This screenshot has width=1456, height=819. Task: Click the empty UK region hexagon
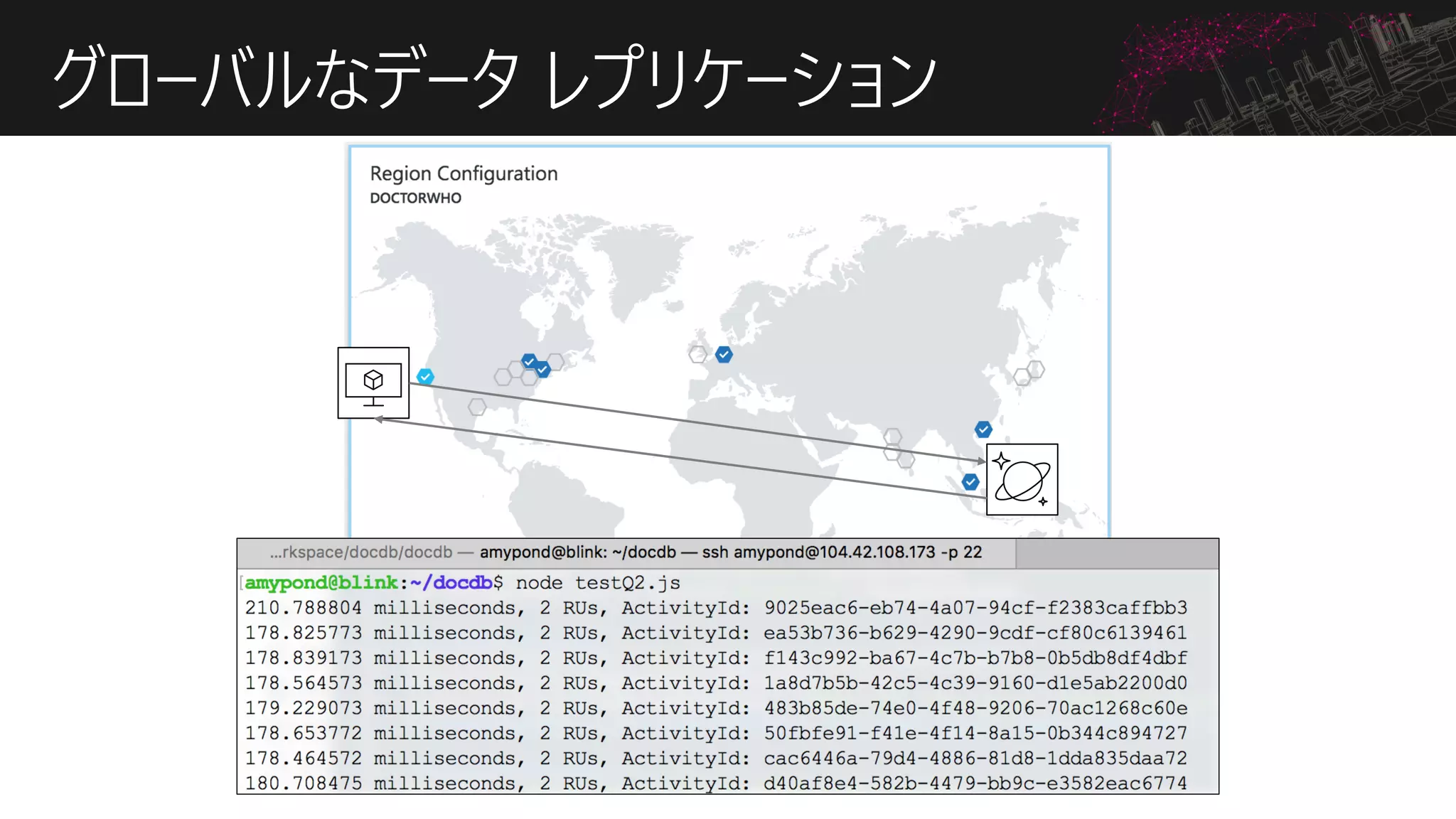pos(698,353)
